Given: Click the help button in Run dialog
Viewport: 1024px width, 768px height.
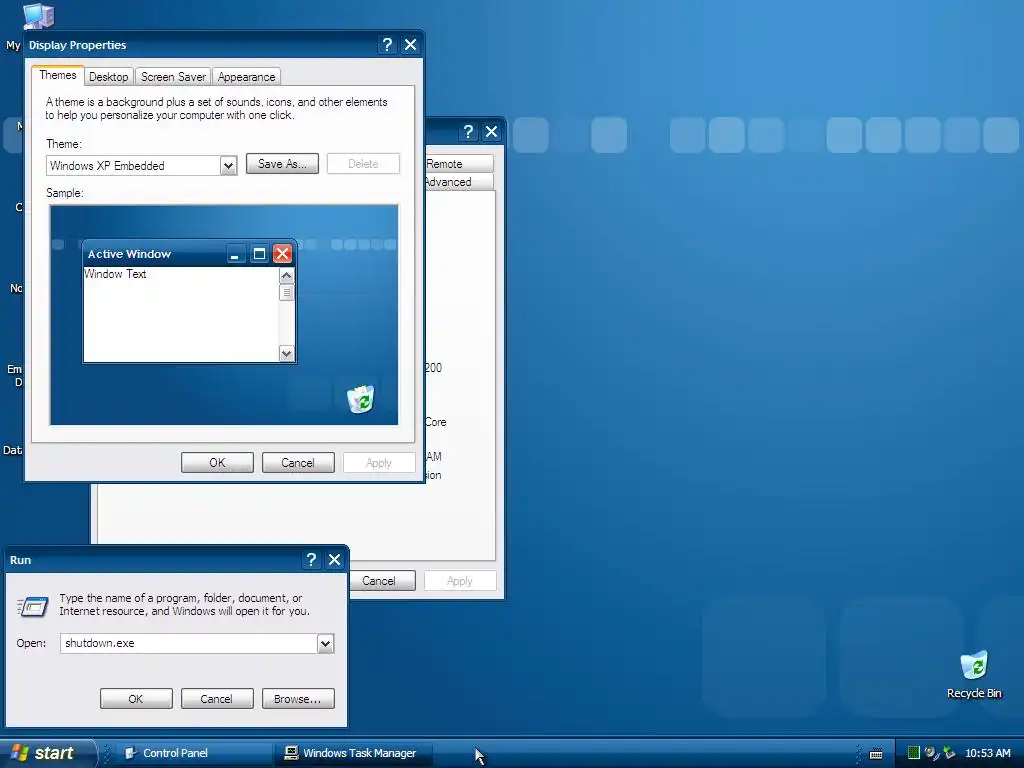Looking at the screenshot, I should pyautogui.click(x=311, y=560).
